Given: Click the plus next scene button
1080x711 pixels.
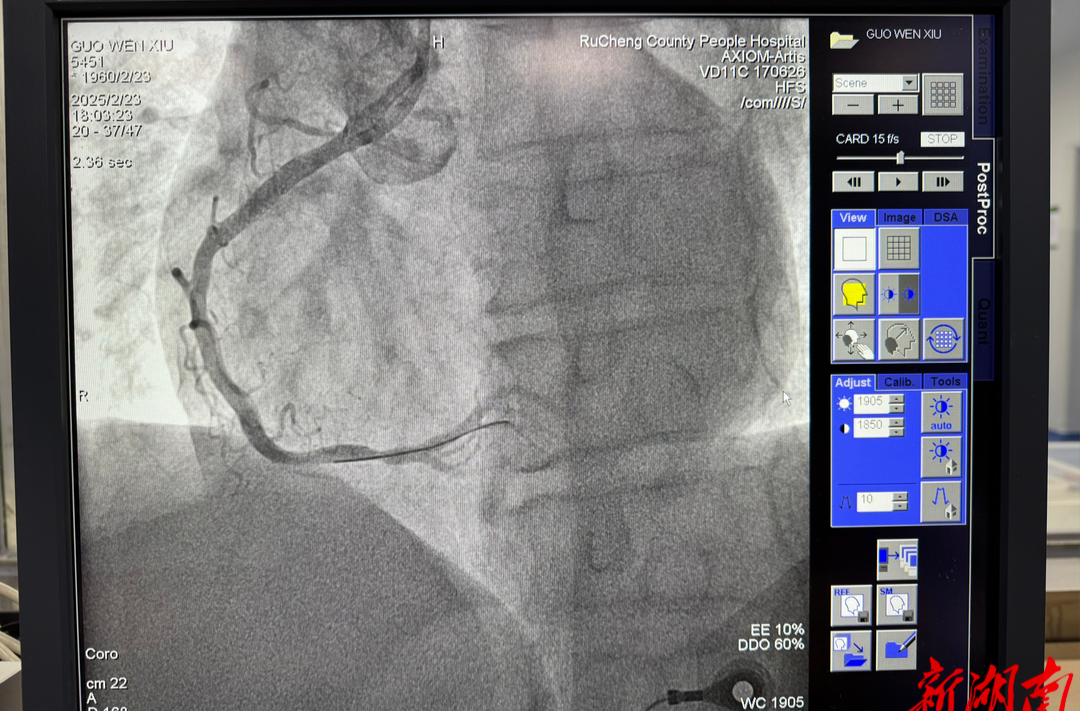Looking at the screenshot, I should [x=897, y=105].
